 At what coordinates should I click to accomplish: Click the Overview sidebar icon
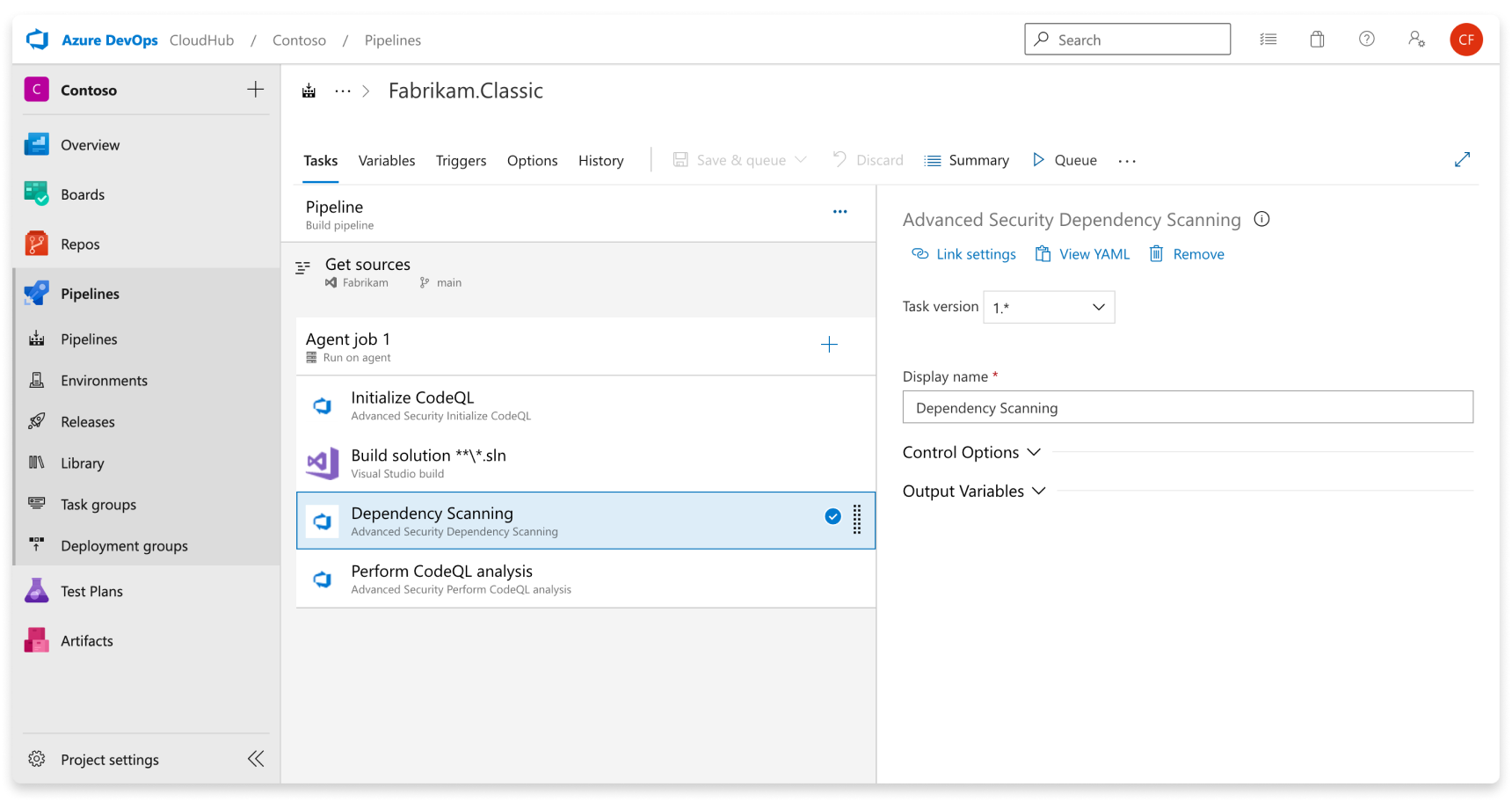[36, 144]
